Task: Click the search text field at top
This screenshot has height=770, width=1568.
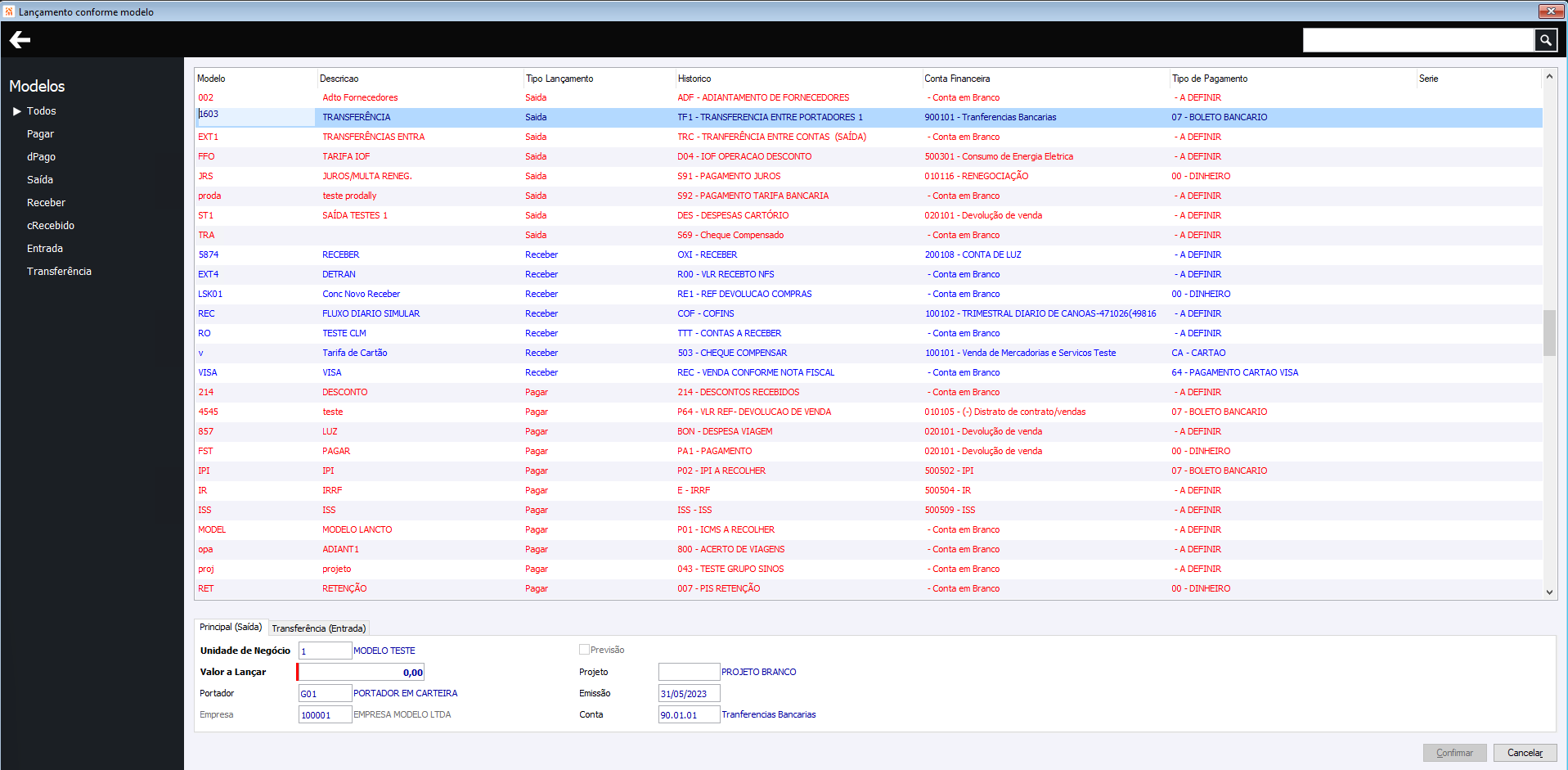Action: pos(1418,40)
